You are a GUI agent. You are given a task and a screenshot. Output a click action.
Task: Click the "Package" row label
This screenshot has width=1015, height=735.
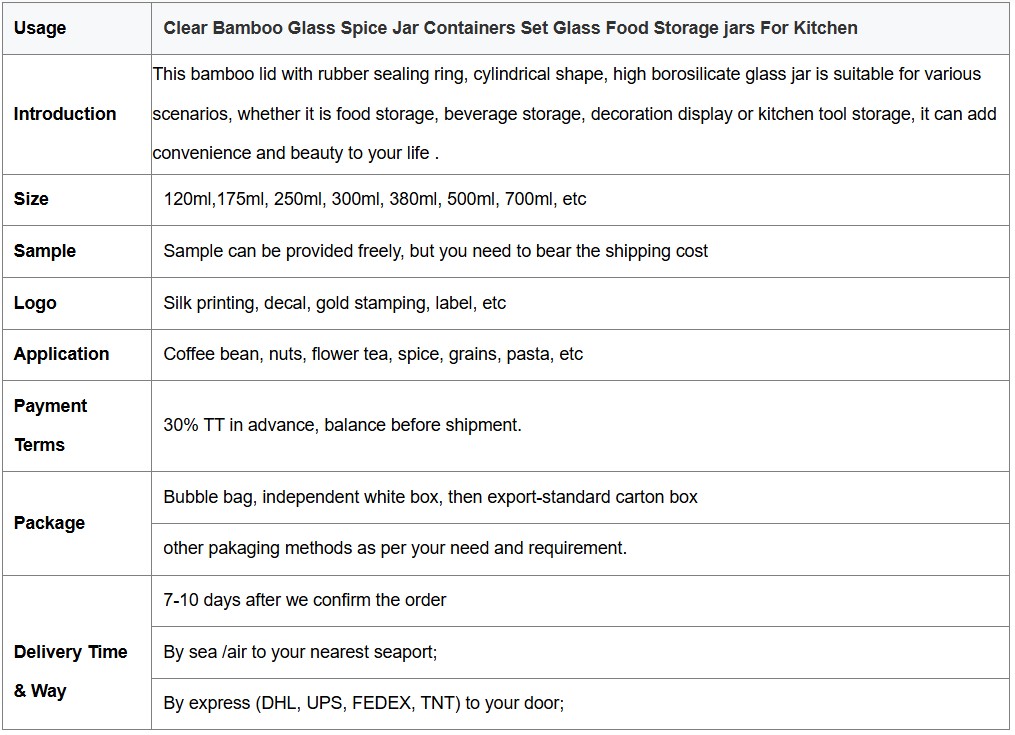click(x=49, y=523)
